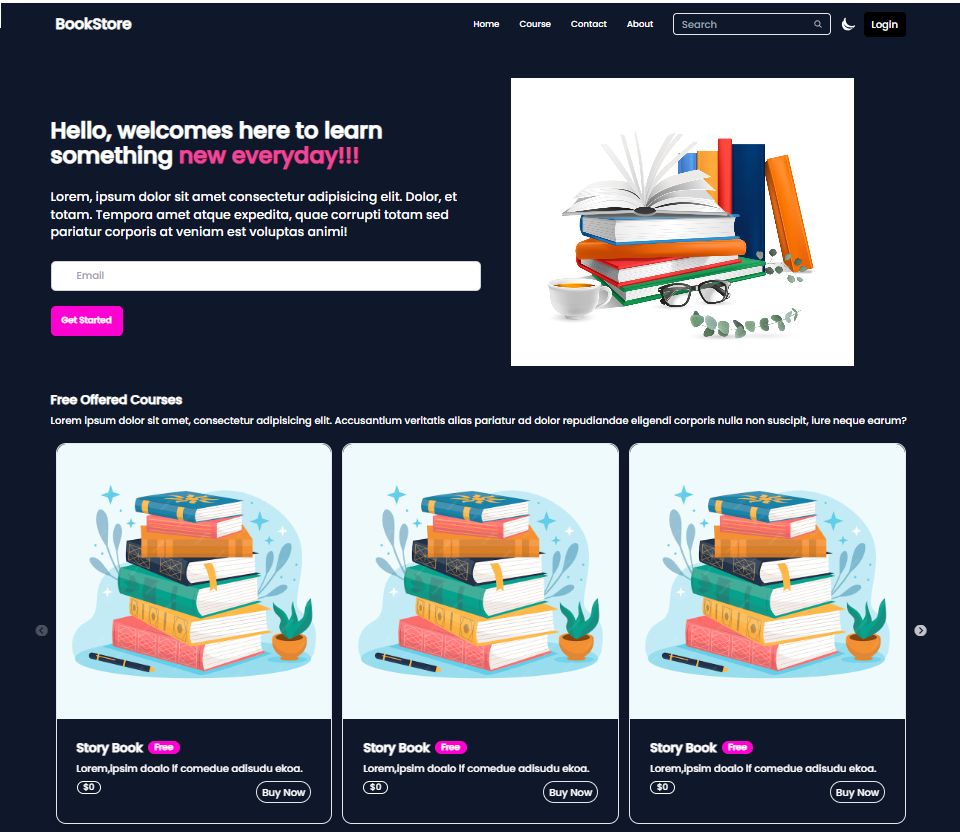The height and width of the screenshot is (832, 960).
Task: Select the hero stacked books image
Action: (x=682, y=222)
